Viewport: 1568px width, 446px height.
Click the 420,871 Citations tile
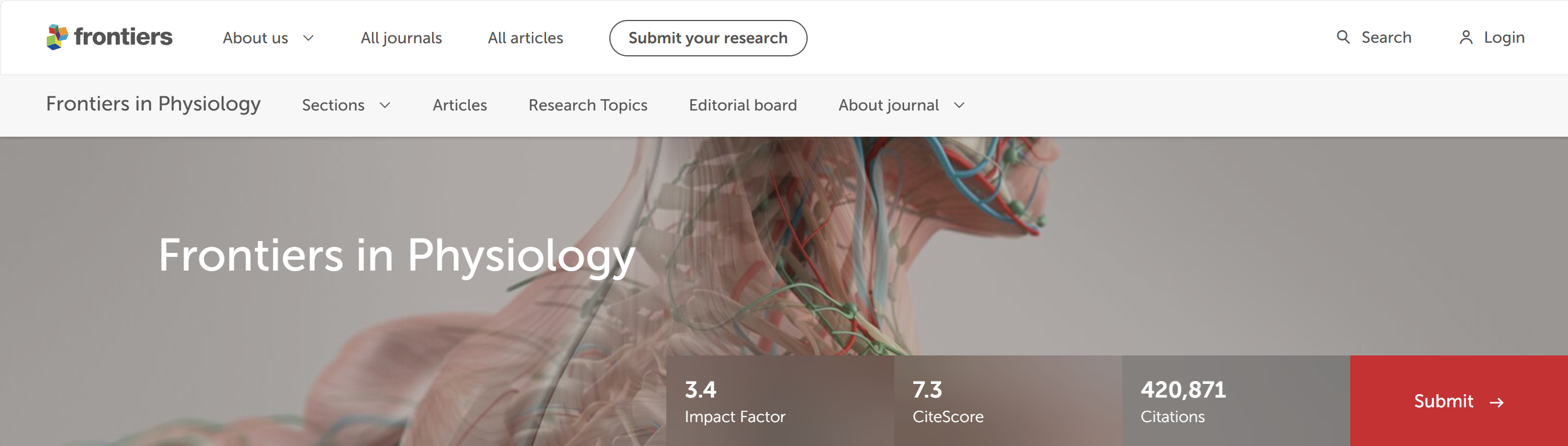tap(1235, 401)
